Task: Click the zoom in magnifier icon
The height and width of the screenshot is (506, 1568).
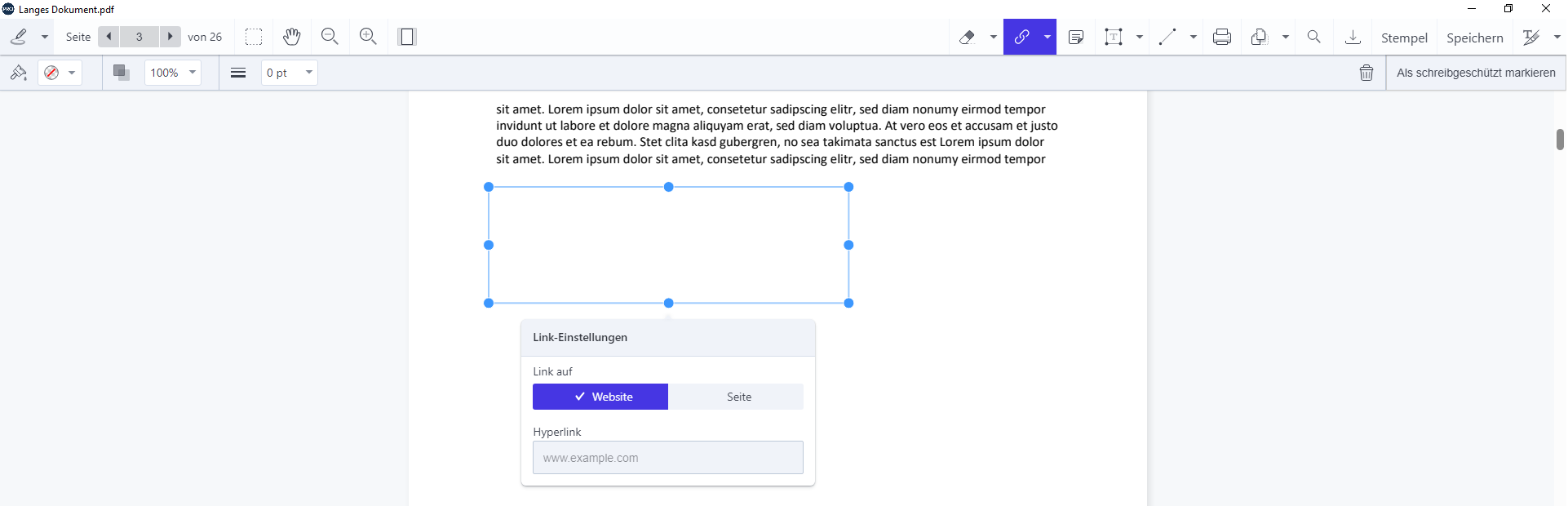Action: [368, 37]
